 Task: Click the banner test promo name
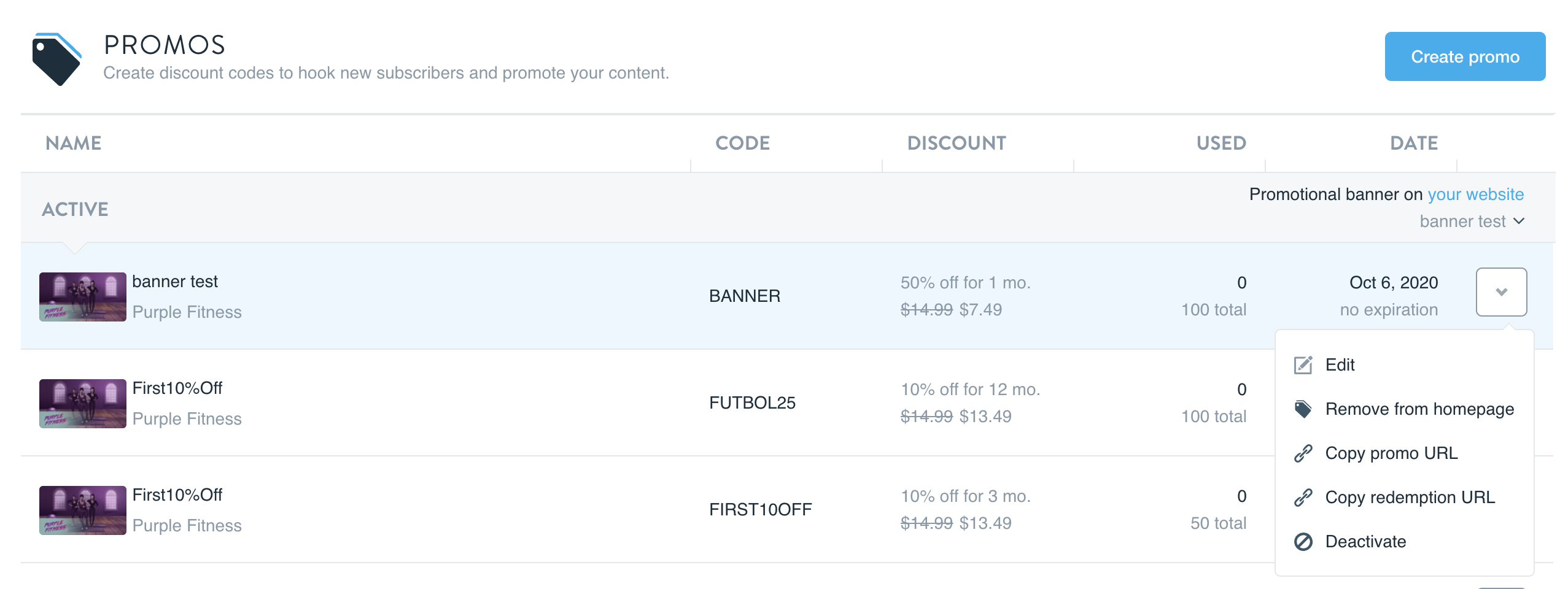tap(175, 282)
